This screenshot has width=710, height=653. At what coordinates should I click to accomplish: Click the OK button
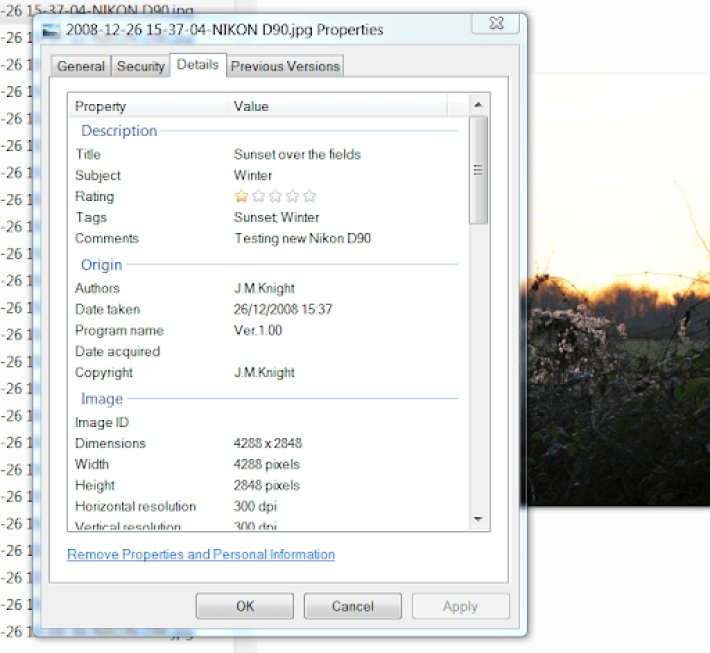(x=245, y=606)
